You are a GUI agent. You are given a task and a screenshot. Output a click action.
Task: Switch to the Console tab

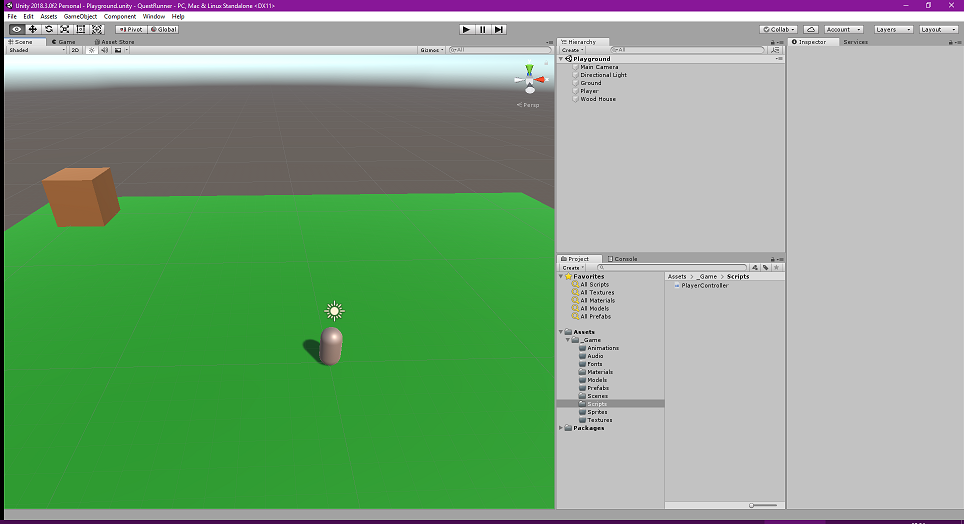[624, 259]
